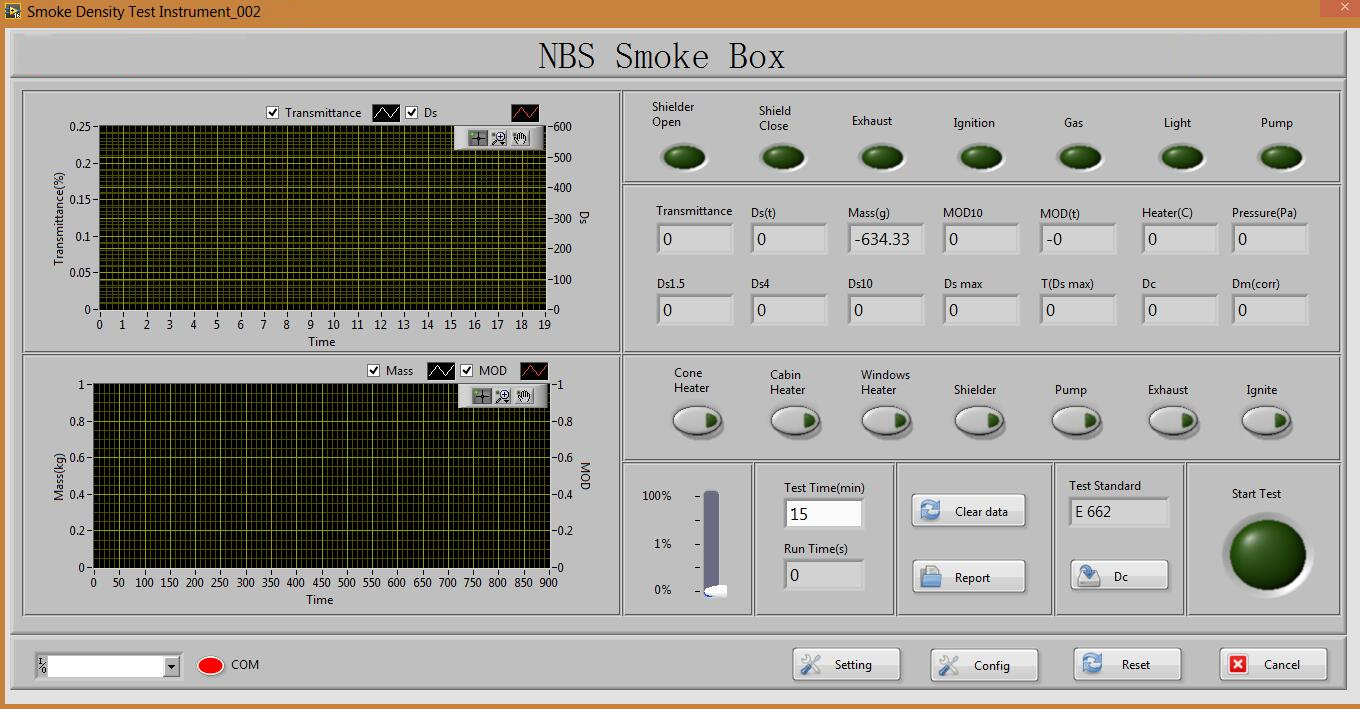Toggle the Cabin Heater switch
This screenshot has height=709, width=1360.
tap(795, 422)
